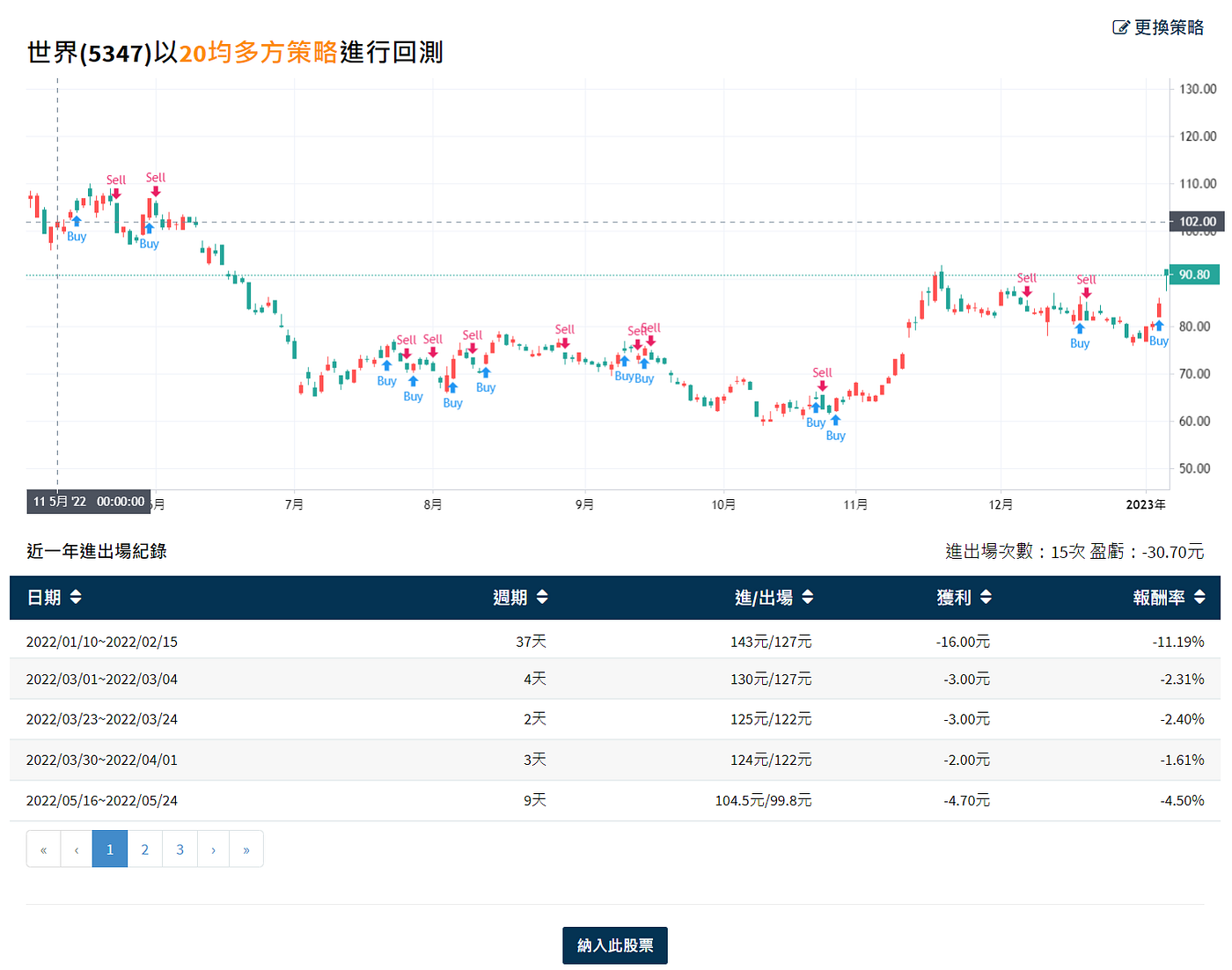The height and width of the screenshot is (970, 1232).
Task: Click the 11月 time axis label
Action: (x=855, y=504)
